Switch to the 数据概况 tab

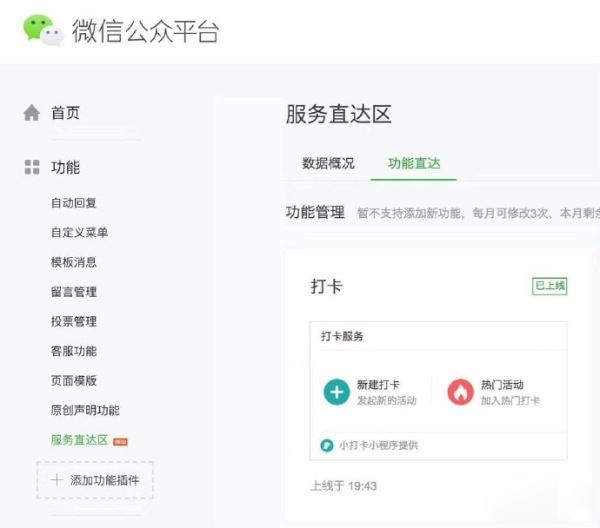tap(328, 163)
